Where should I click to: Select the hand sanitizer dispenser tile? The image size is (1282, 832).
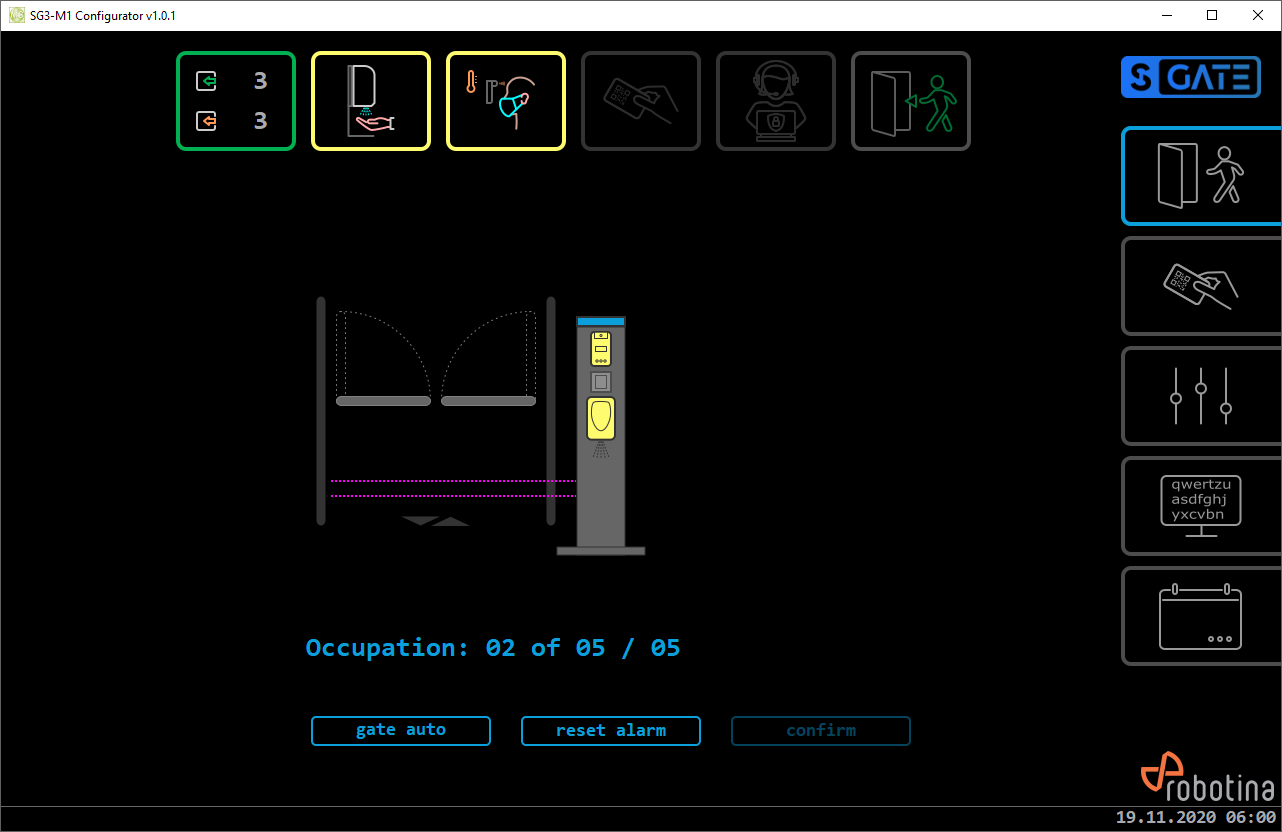coord(371,101)
